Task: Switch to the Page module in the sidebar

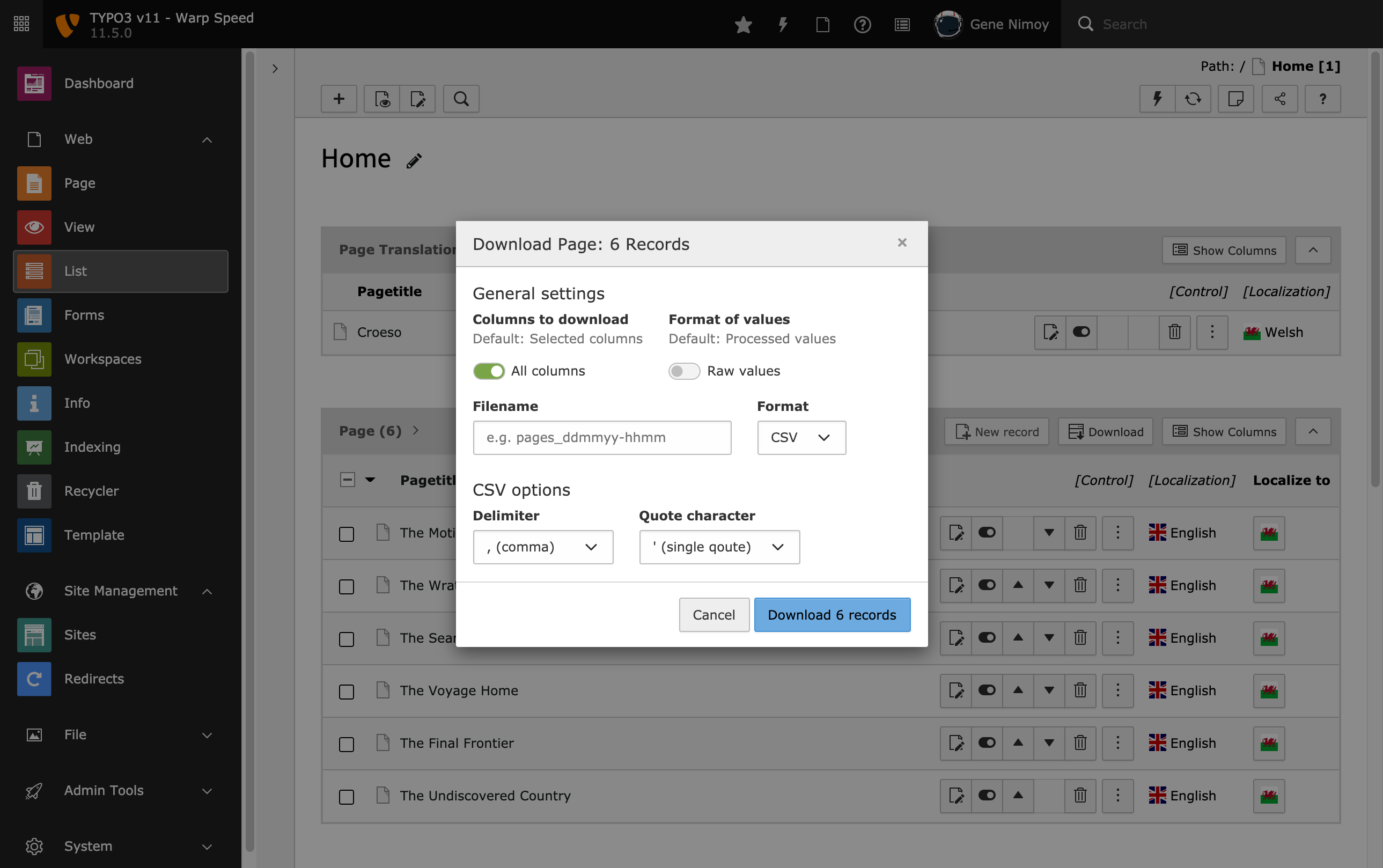Action: tap(80, 182)
